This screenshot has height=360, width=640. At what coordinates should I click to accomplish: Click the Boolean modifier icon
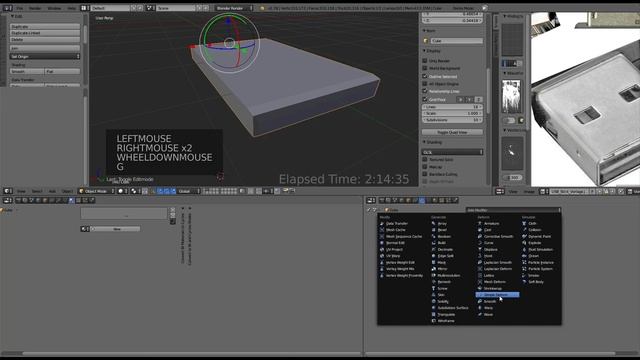tap(433, 237)
